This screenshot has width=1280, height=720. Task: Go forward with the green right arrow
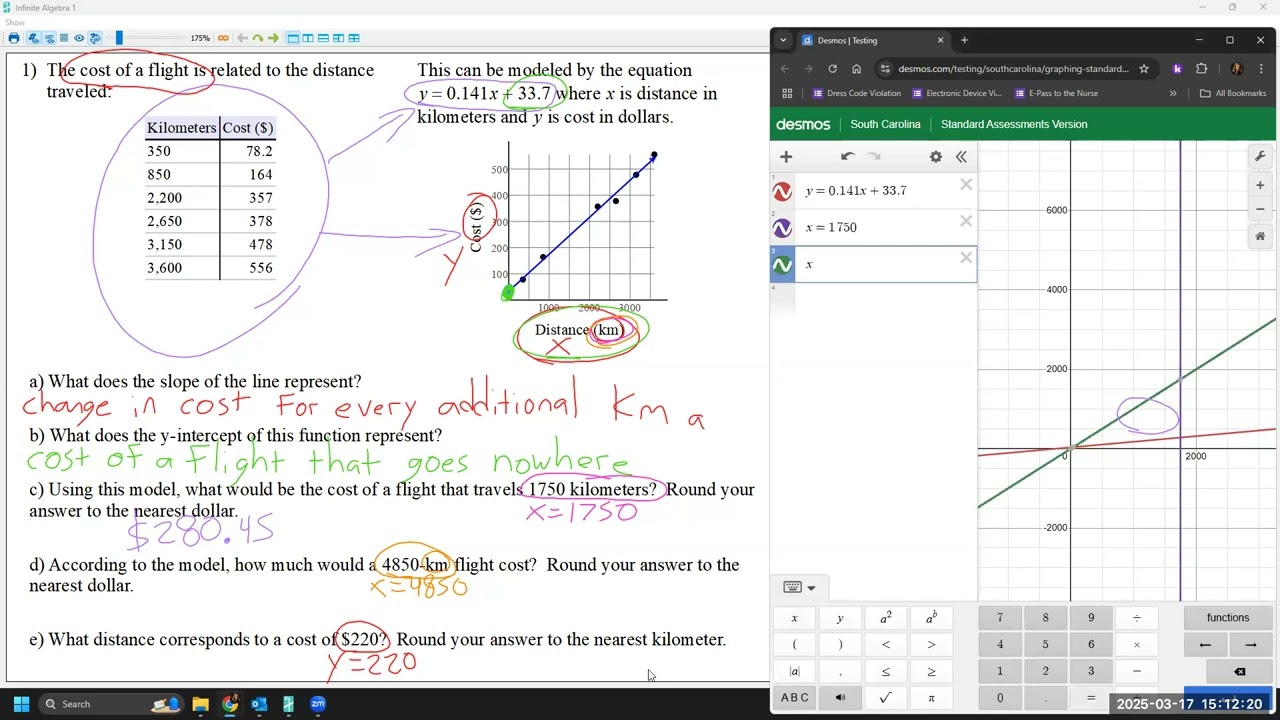273,38
